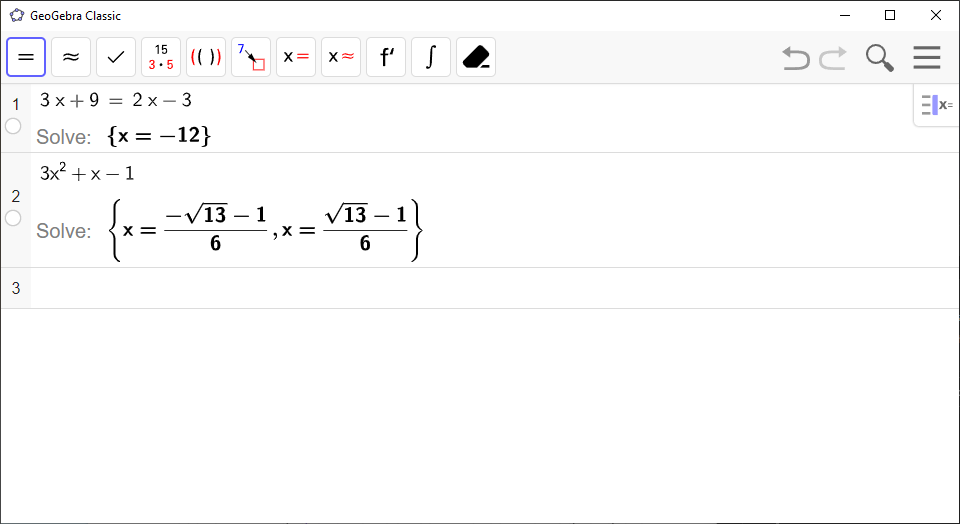
Task: Click the Redo arrow button
Action: (x=833, y=58)
